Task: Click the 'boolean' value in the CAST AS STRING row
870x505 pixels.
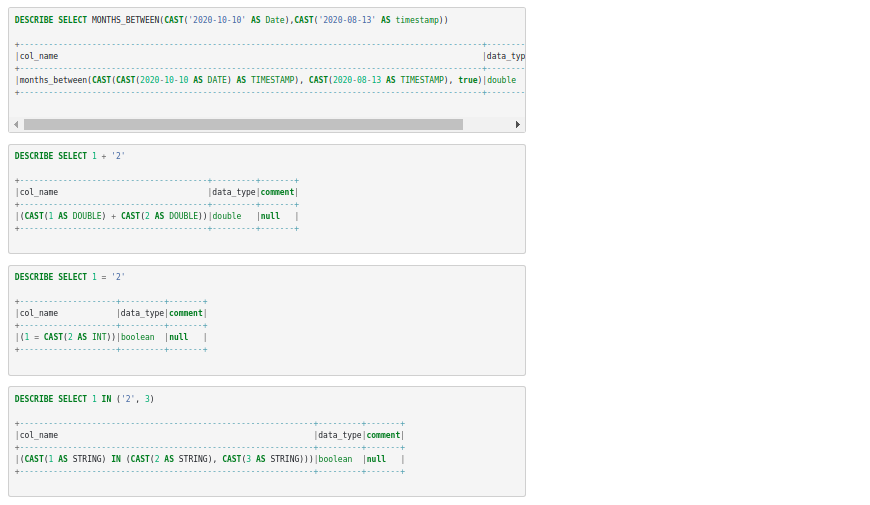Action: click(x=335, y=459)
